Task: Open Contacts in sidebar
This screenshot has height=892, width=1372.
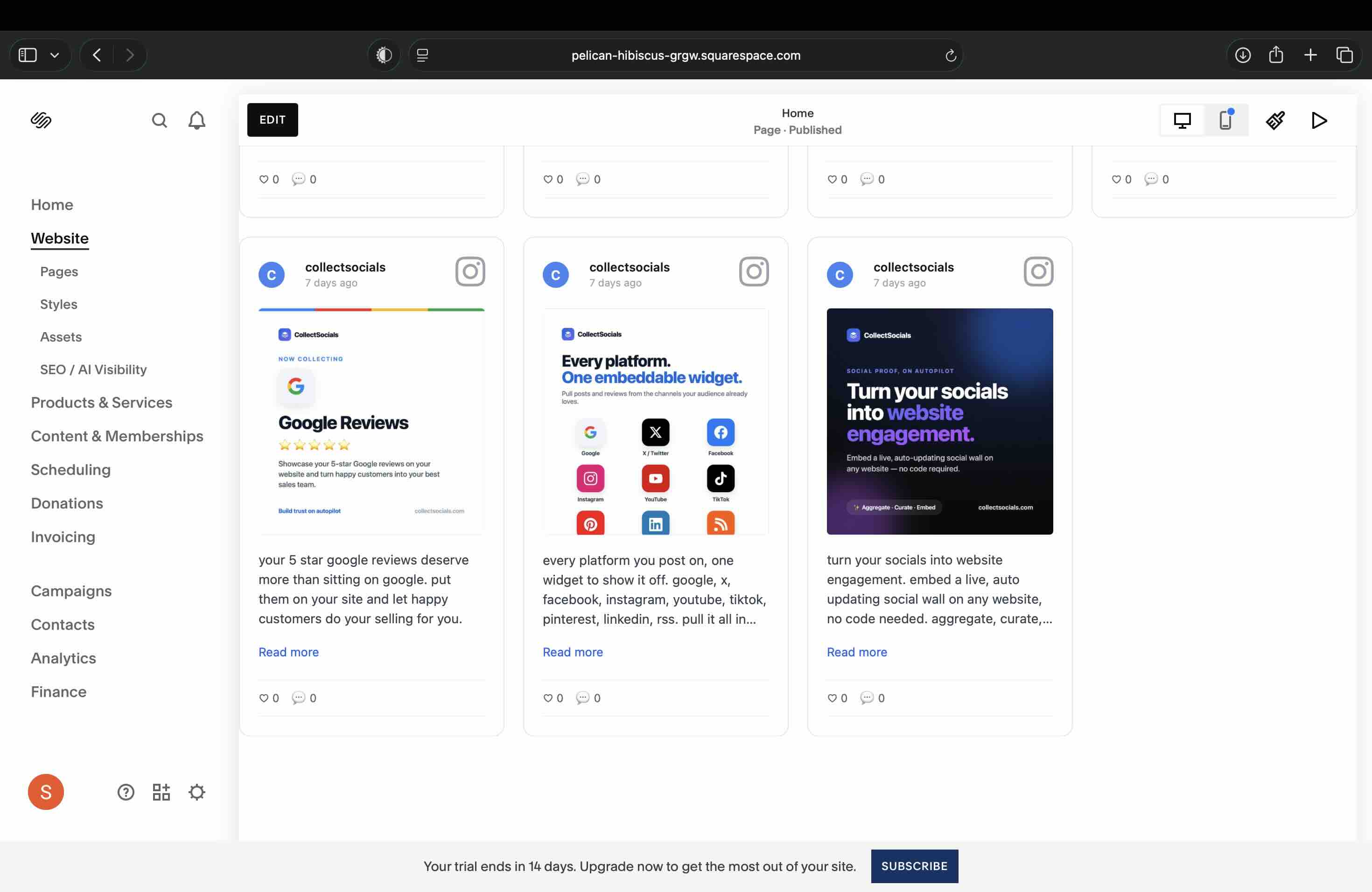Action: coord(62,624)
